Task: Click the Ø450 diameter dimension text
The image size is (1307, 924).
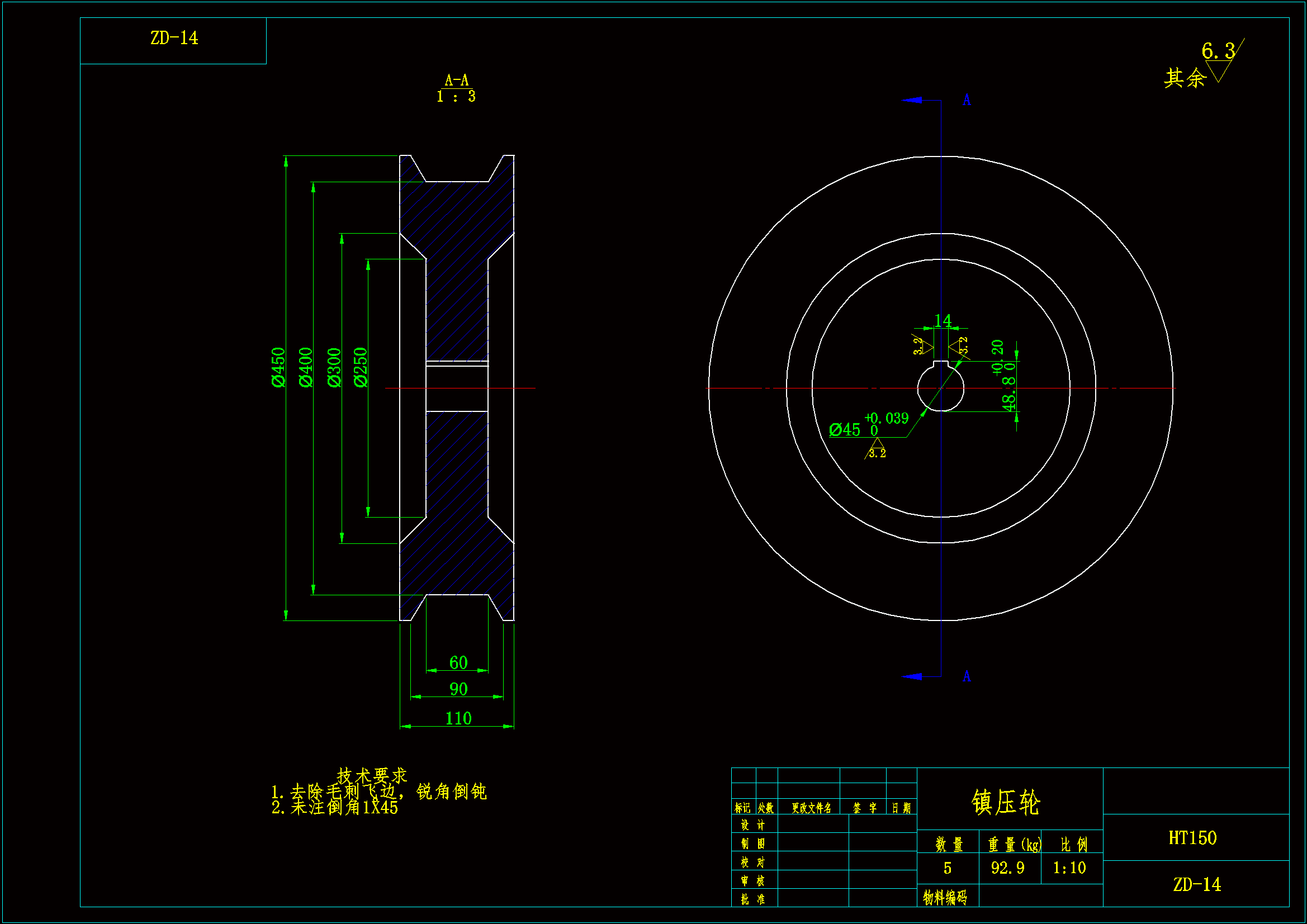Action: click(278, 367)
